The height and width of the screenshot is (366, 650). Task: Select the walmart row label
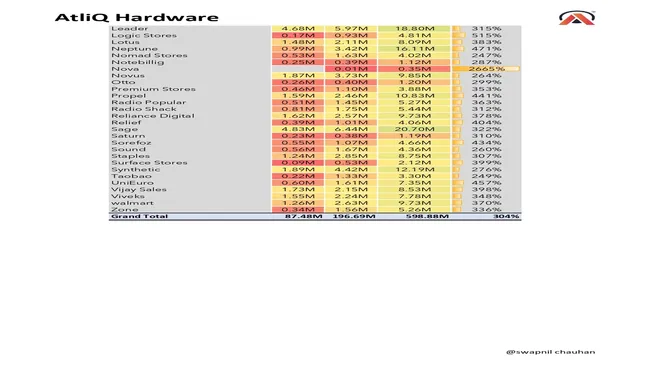click(132, 203)
